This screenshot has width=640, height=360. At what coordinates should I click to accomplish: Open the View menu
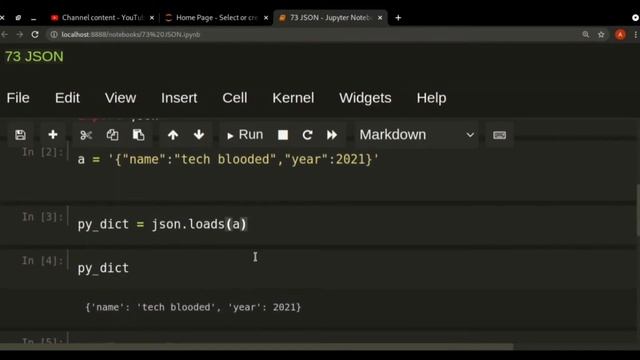point(120,98)
